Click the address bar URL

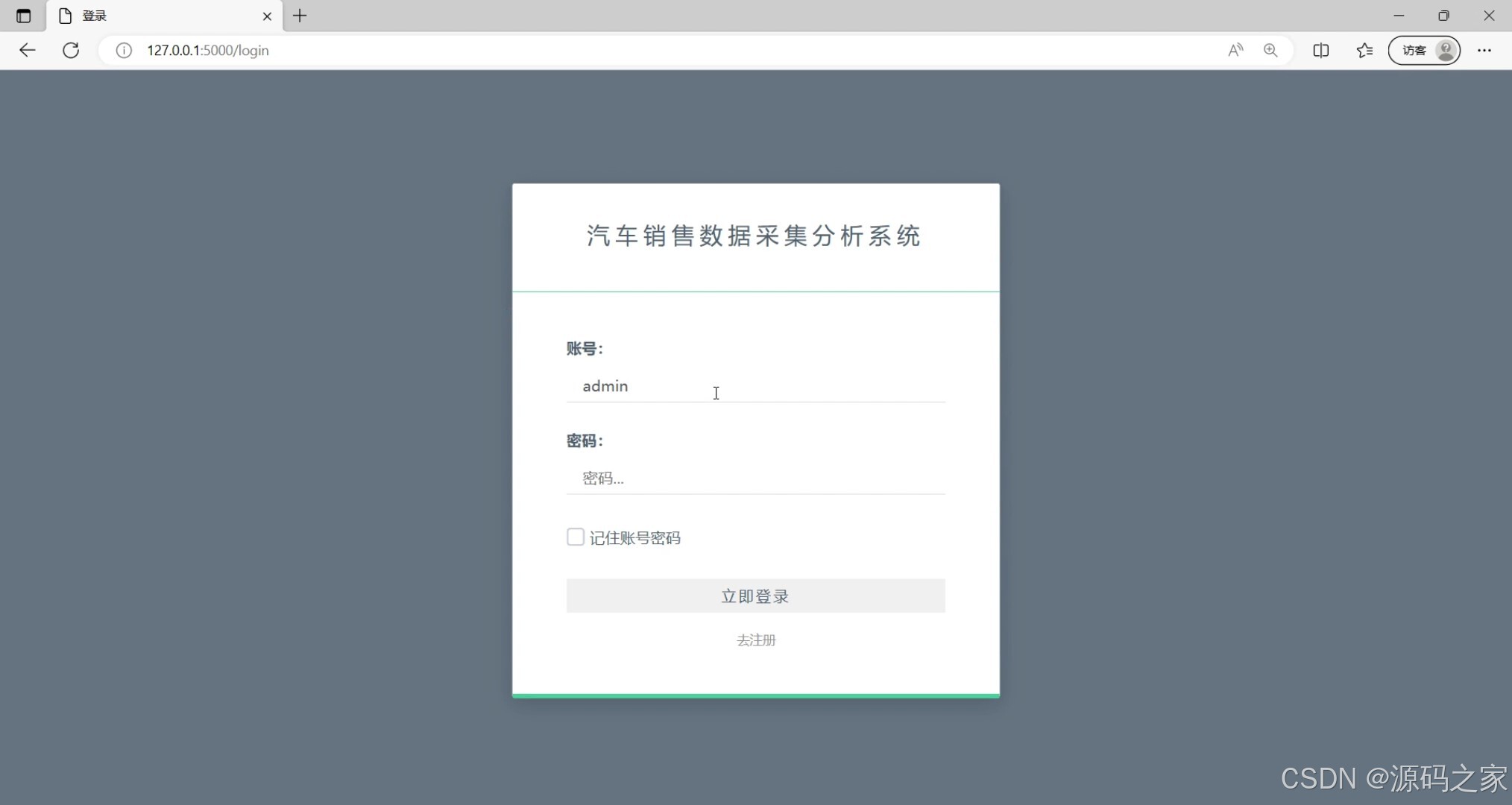[x=207, y=50]
